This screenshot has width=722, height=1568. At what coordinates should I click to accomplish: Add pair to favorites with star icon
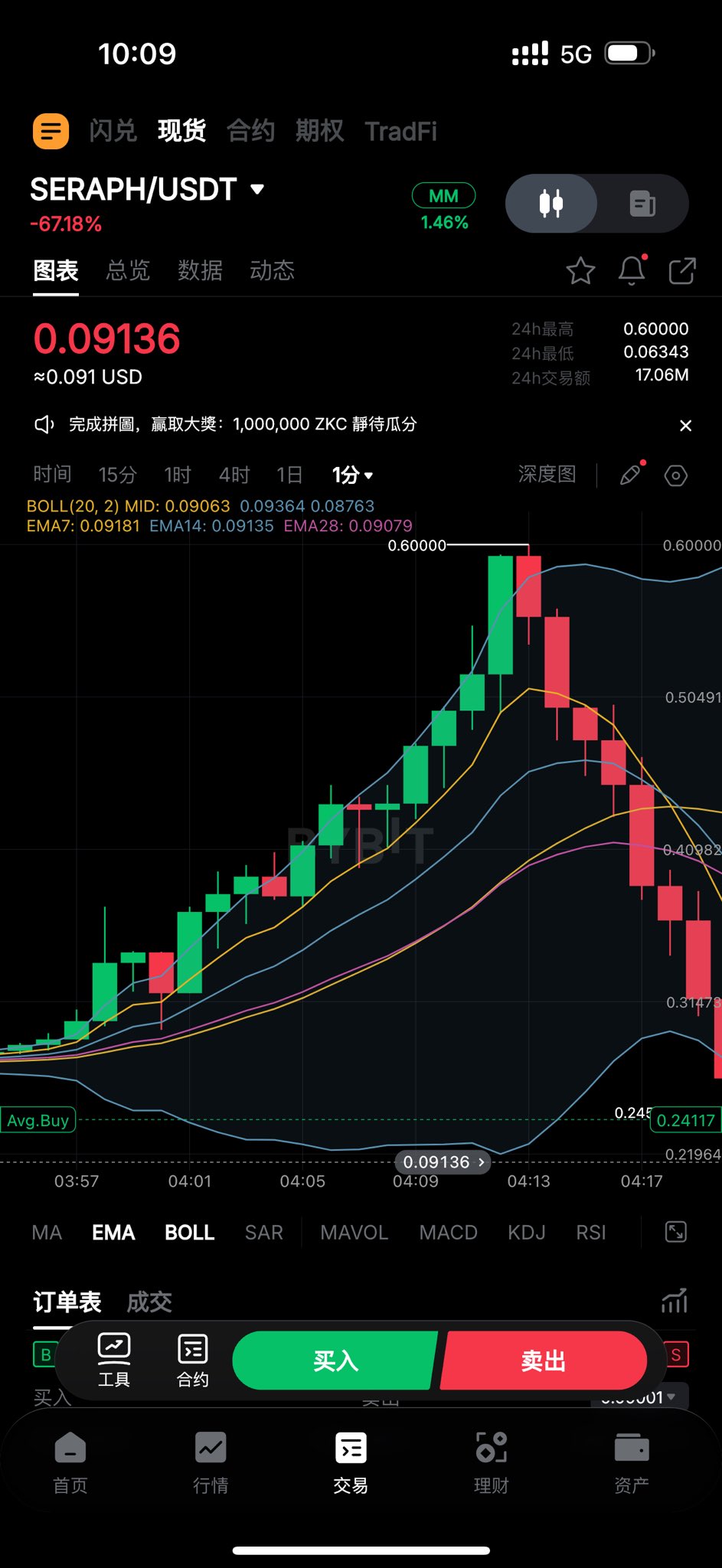pos(580,271)
